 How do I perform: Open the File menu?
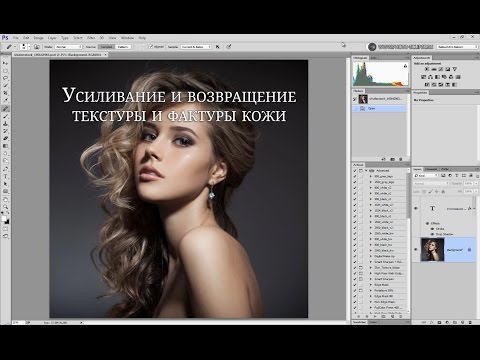coord(16,38)
